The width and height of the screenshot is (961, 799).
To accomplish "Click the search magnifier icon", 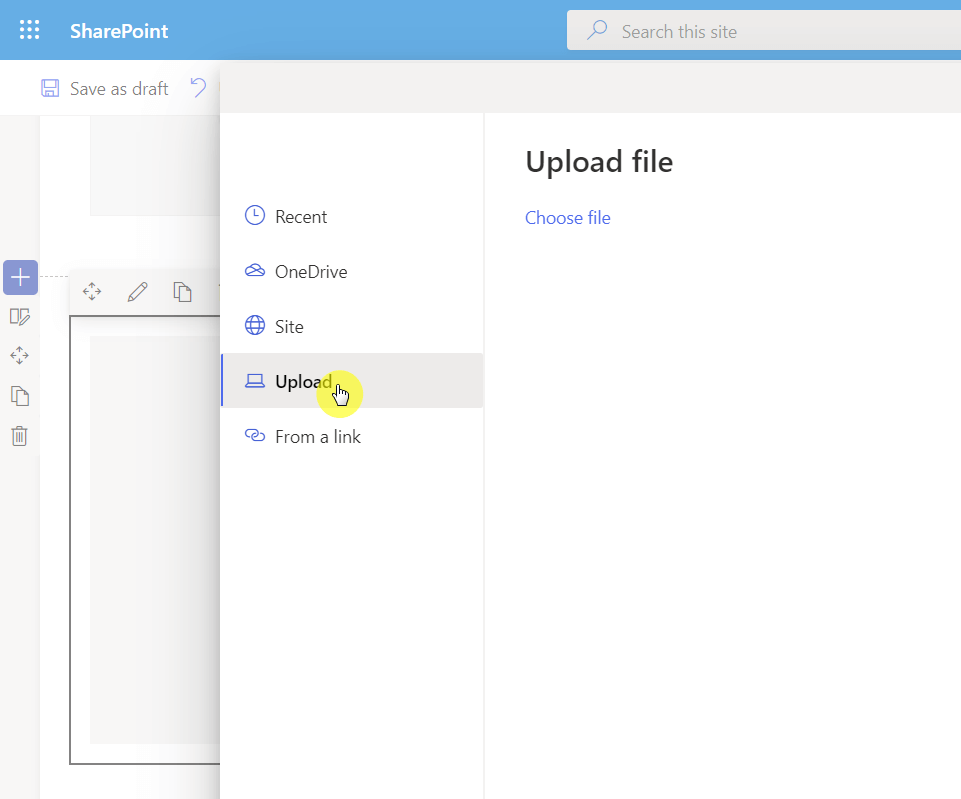I will point(597,30).
